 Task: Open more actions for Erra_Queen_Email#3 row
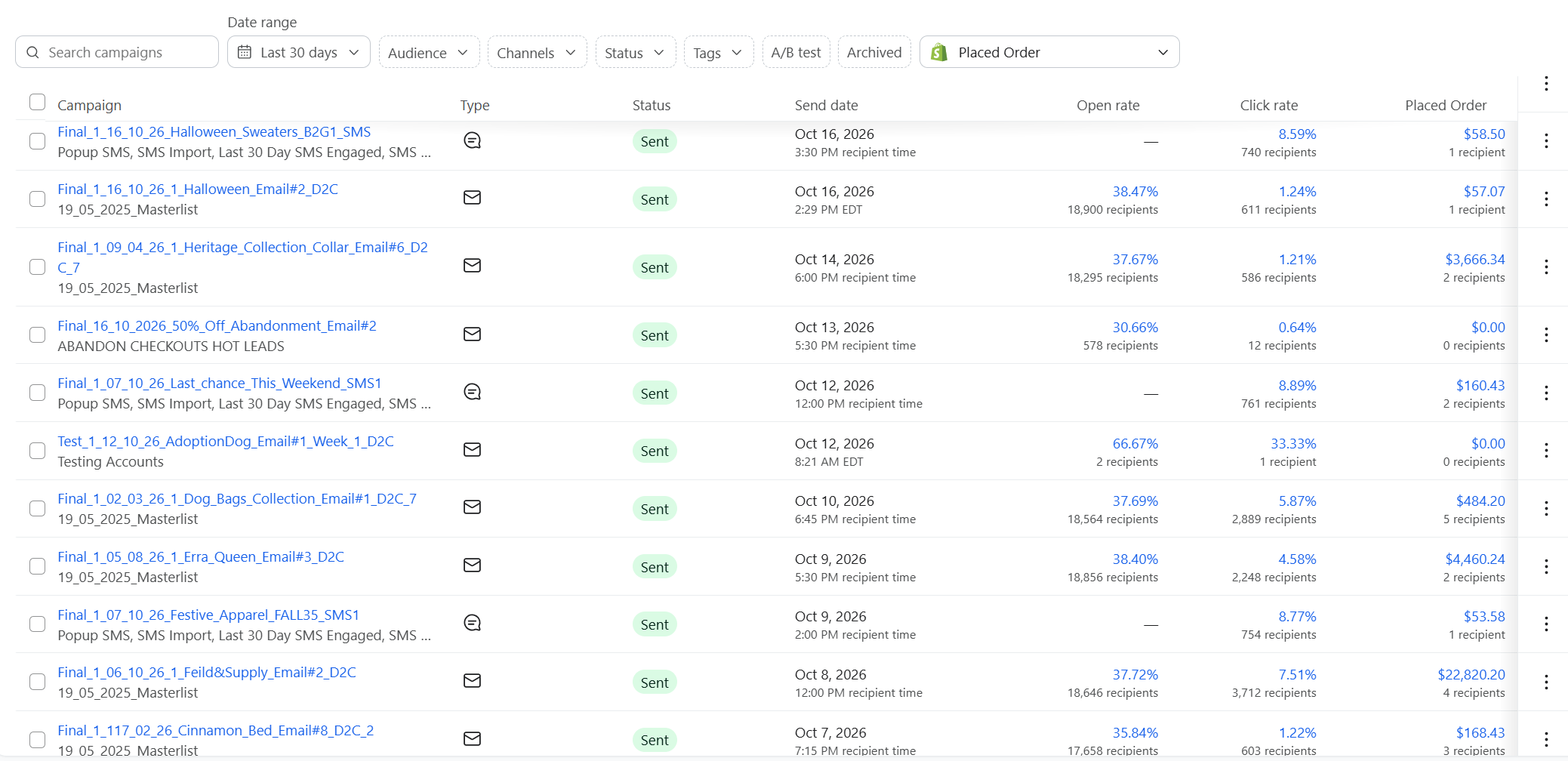1546,566
